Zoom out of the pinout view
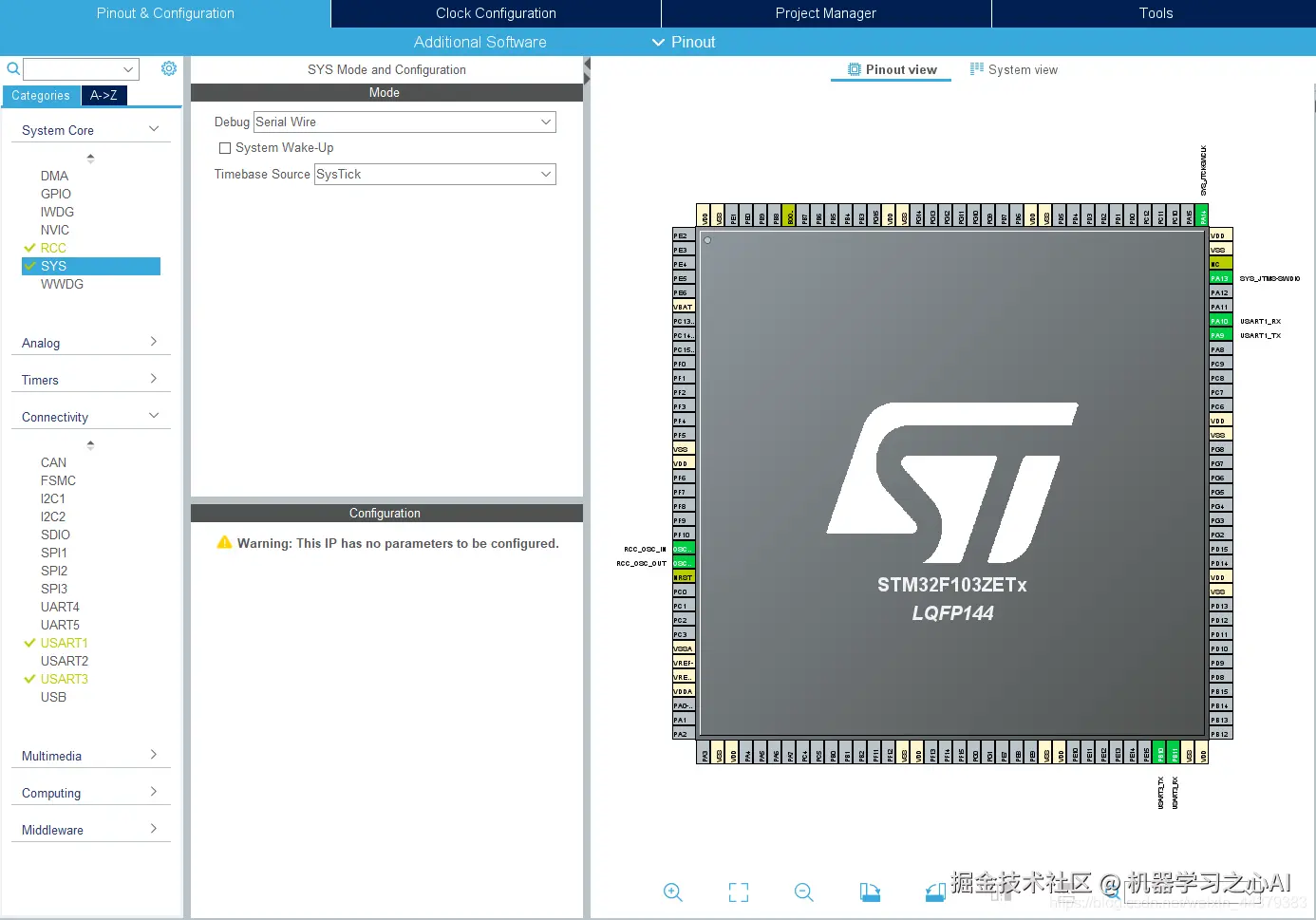 click(804, 892)
